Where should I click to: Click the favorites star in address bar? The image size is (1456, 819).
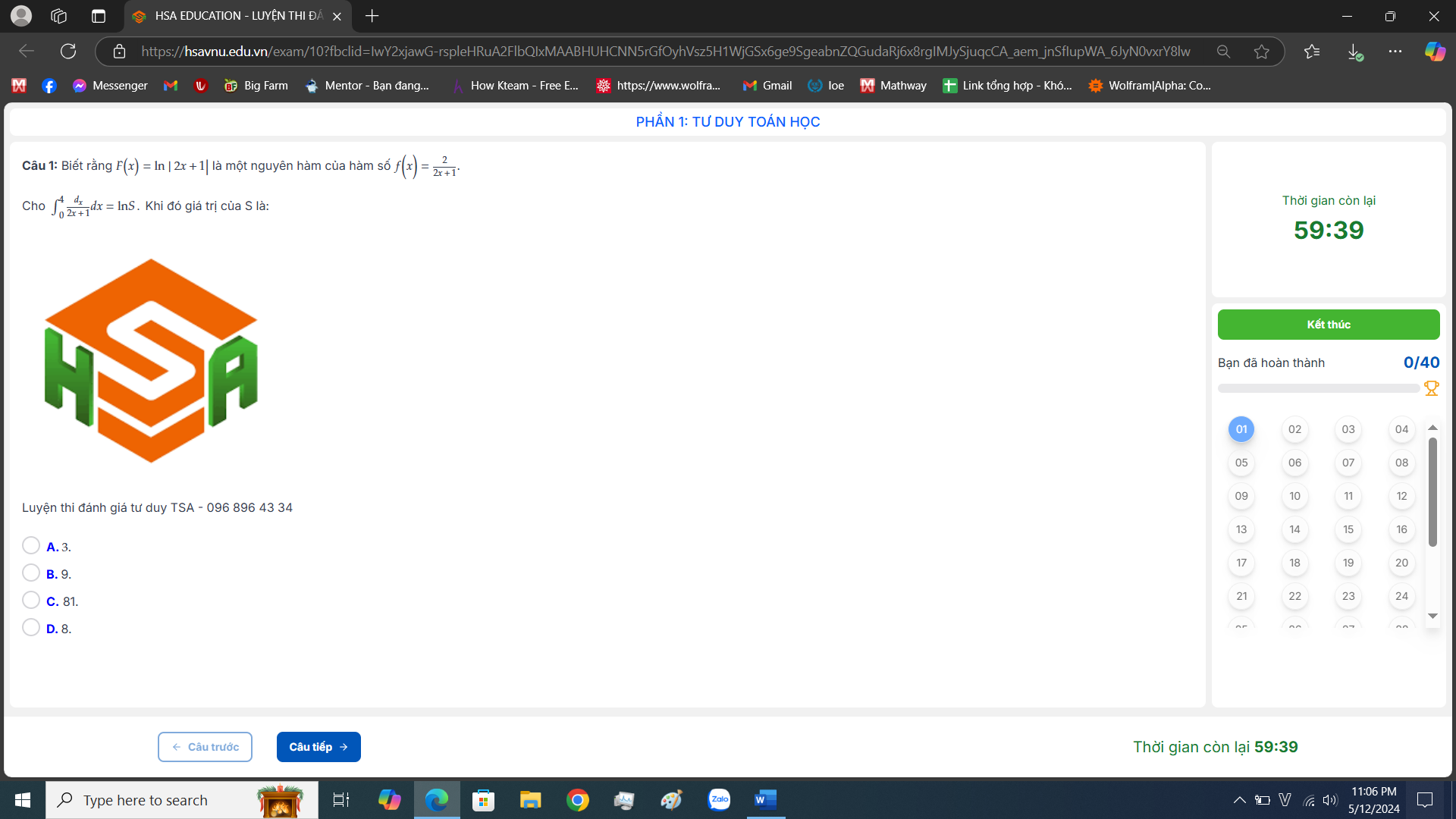(1261, 52)
